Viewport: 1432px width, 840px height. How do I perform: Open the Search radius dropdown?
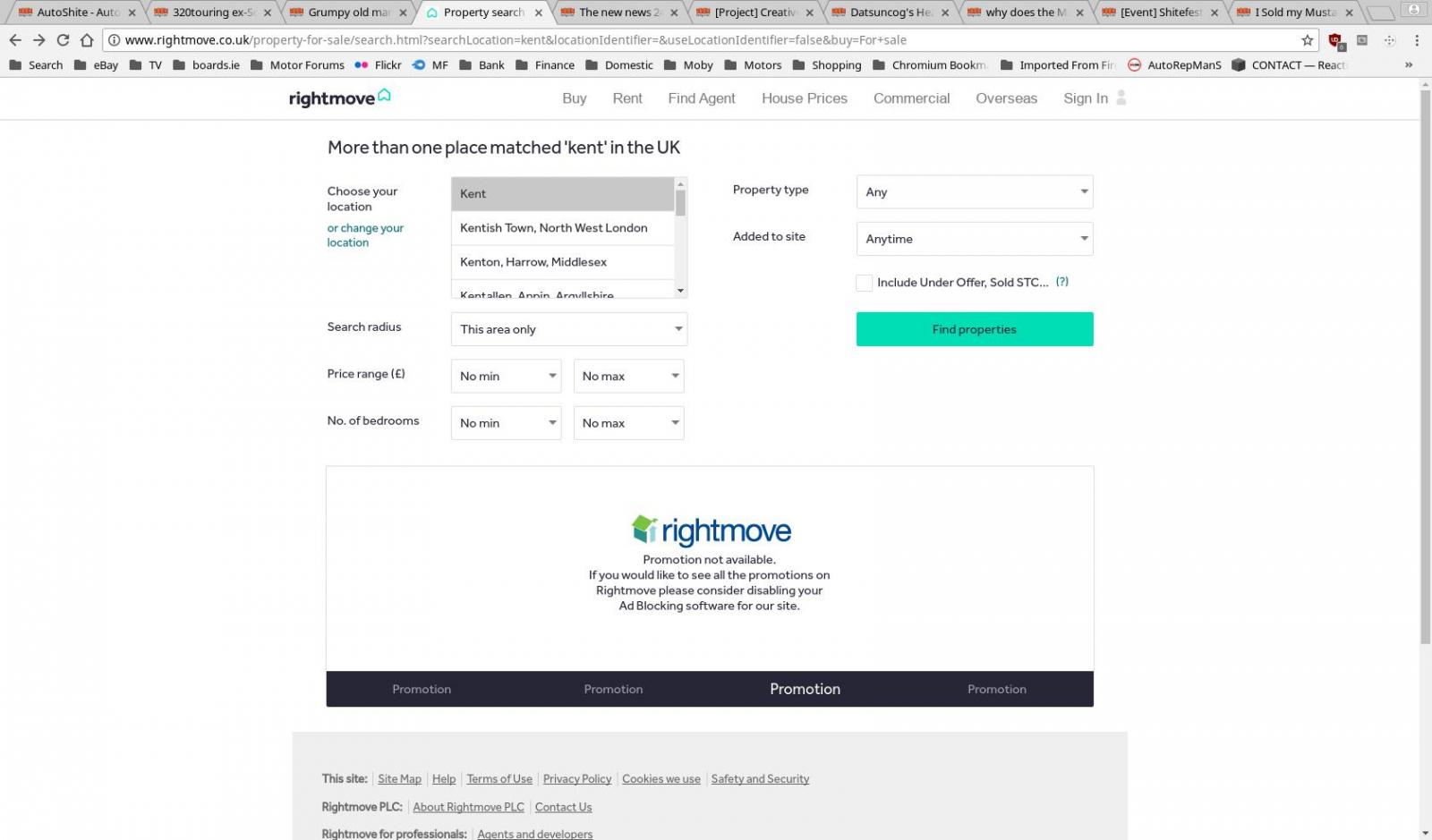click(x=569, y=329)
